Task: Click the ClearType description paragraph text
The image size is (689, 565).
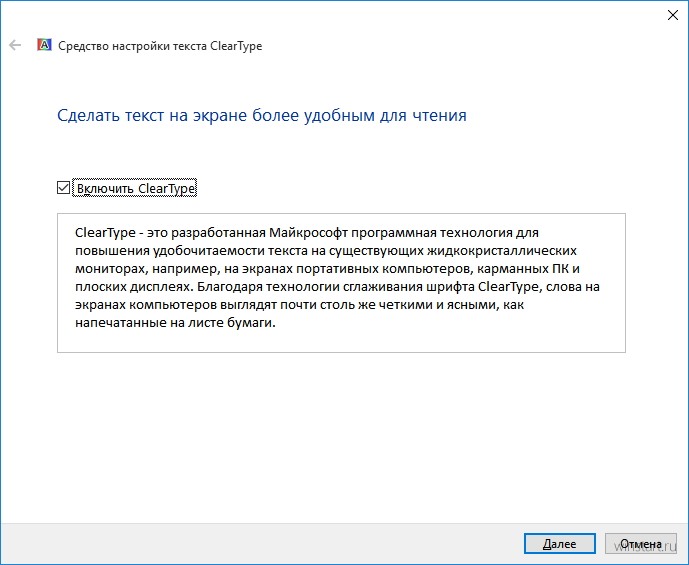Action: pyautogui.click(x=337, y=277)
